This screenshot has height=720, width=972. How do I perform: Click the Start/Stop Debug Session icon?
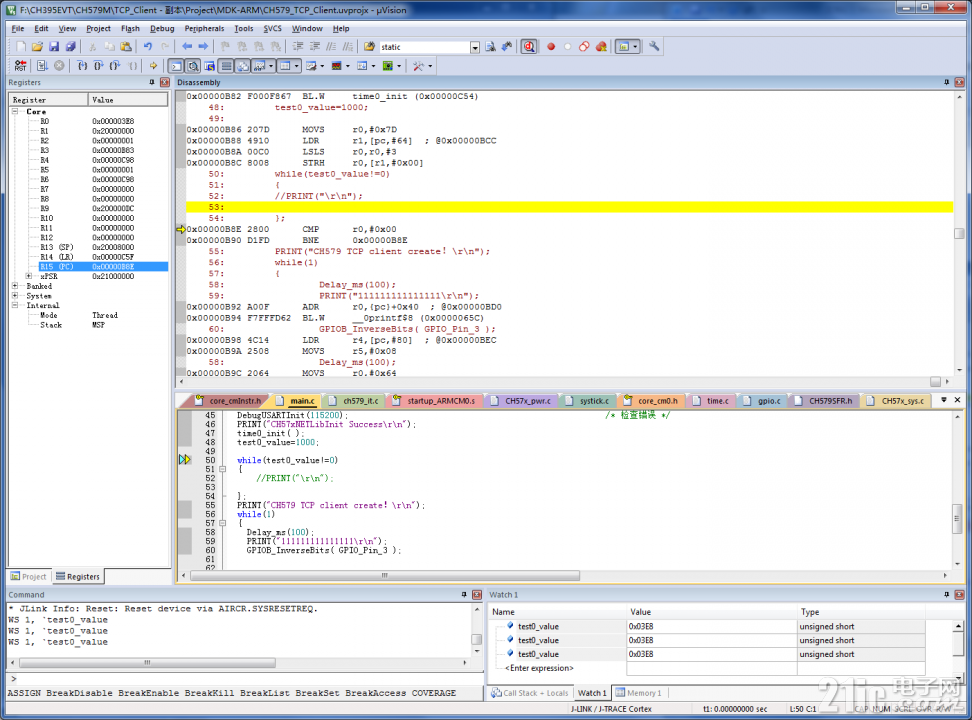[529, 47]
